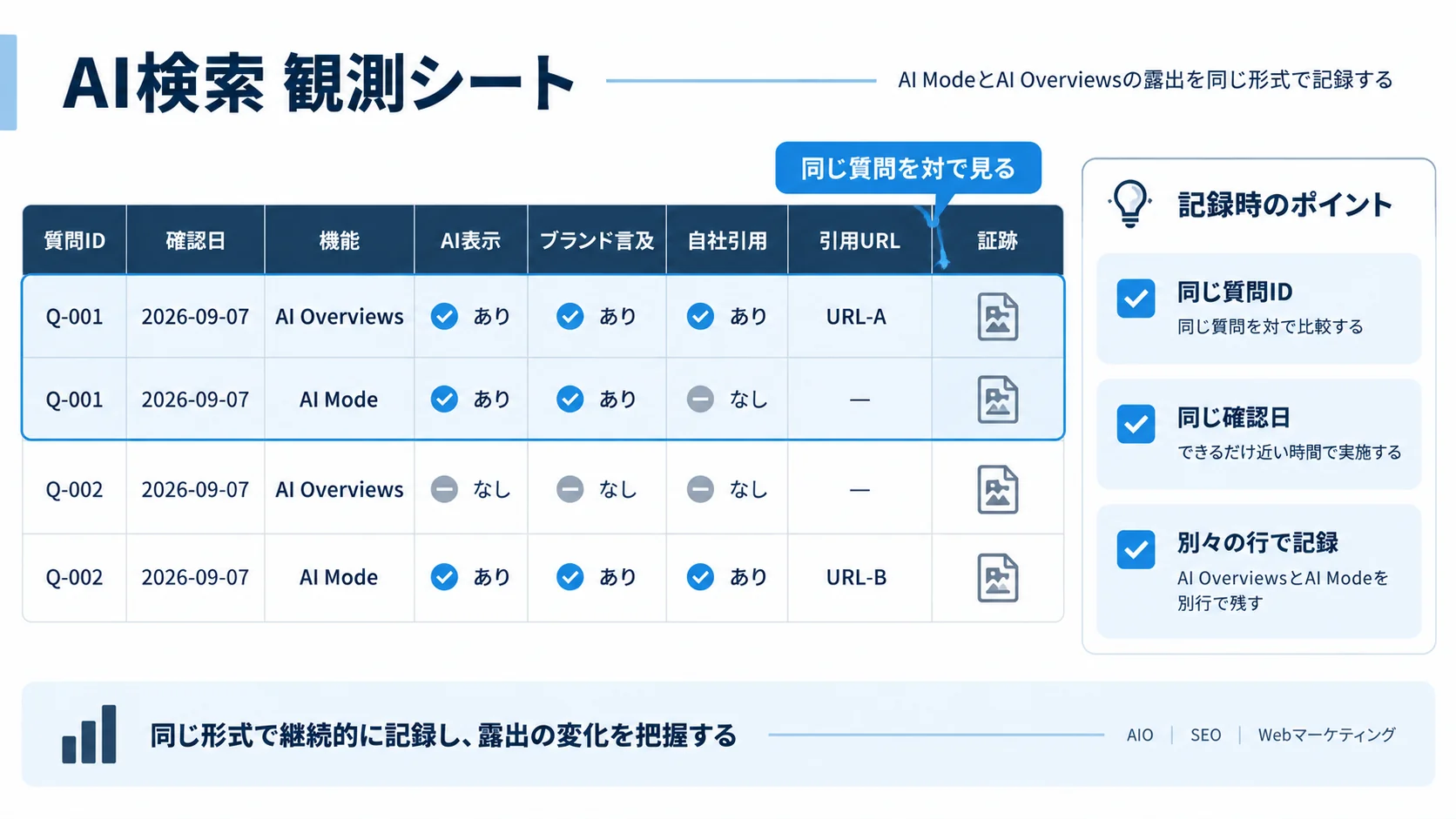1456x819 pixels.
Task: Click AI表示 check icon in Q-002 AI Mode row
Action: pos(444,577)
